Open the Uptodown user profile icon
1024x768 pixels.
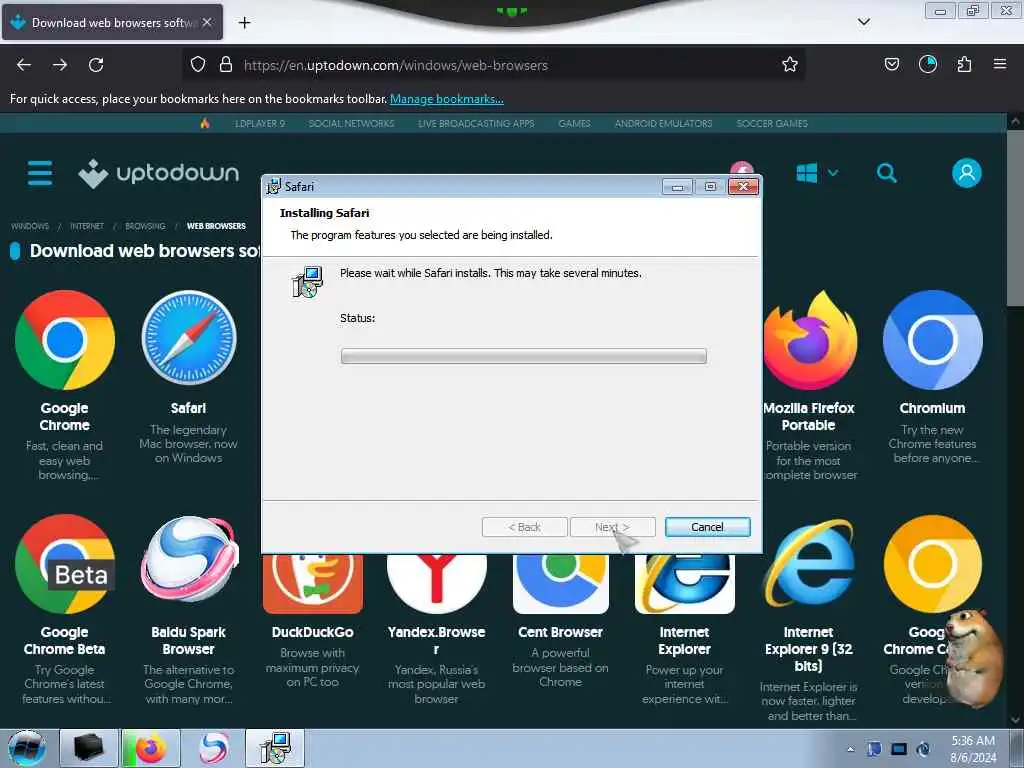[967, 173]
